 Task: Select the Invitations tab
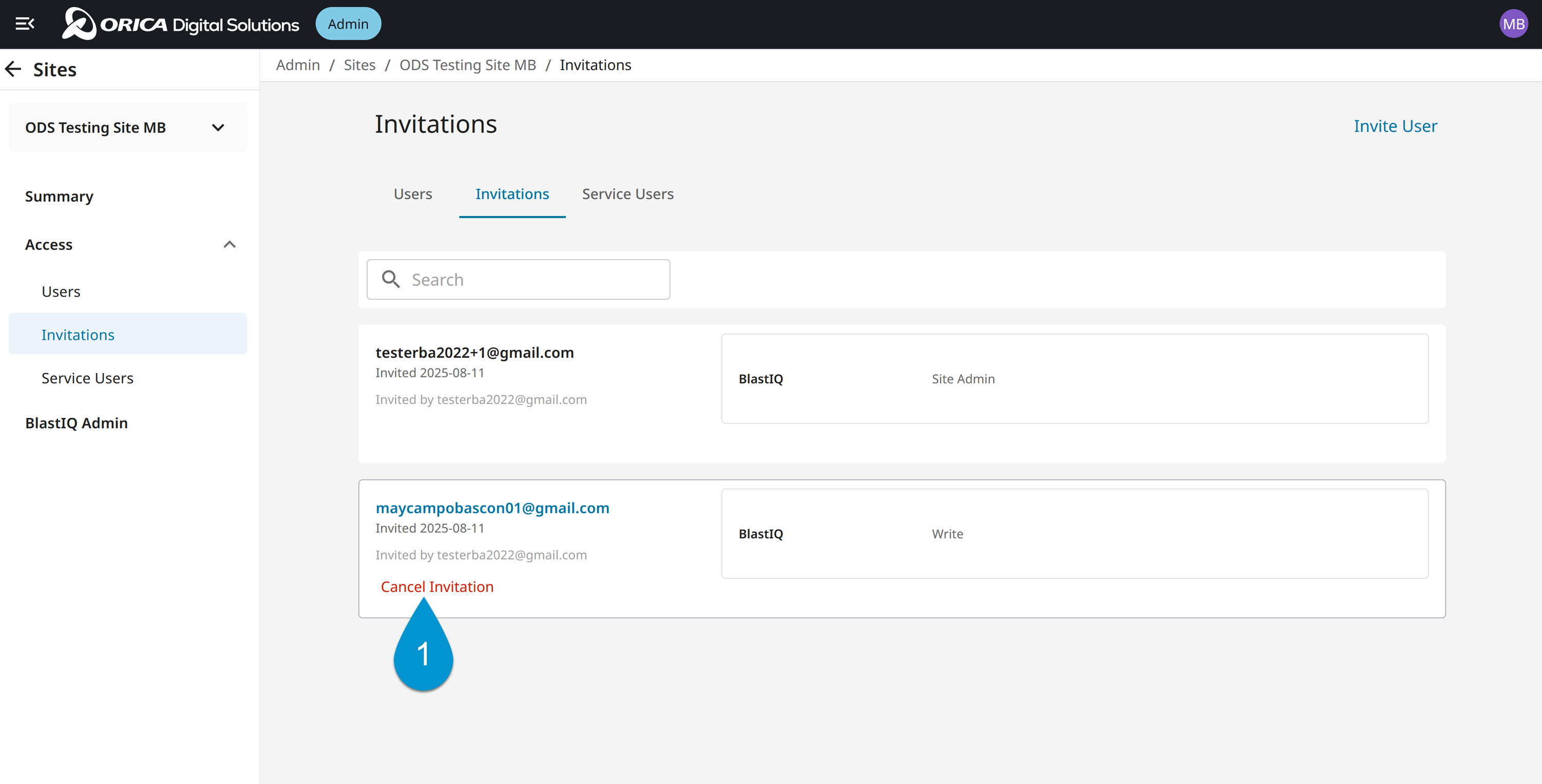click(x=512, y=194)
